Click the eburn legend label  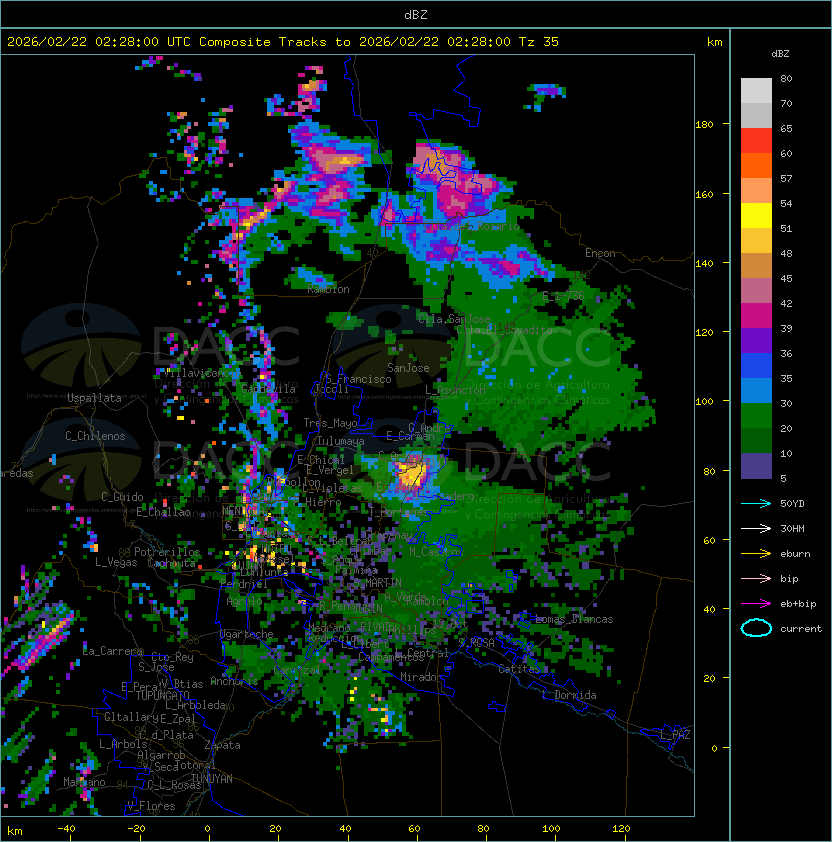pyautogui.click(x=795, y=554)
